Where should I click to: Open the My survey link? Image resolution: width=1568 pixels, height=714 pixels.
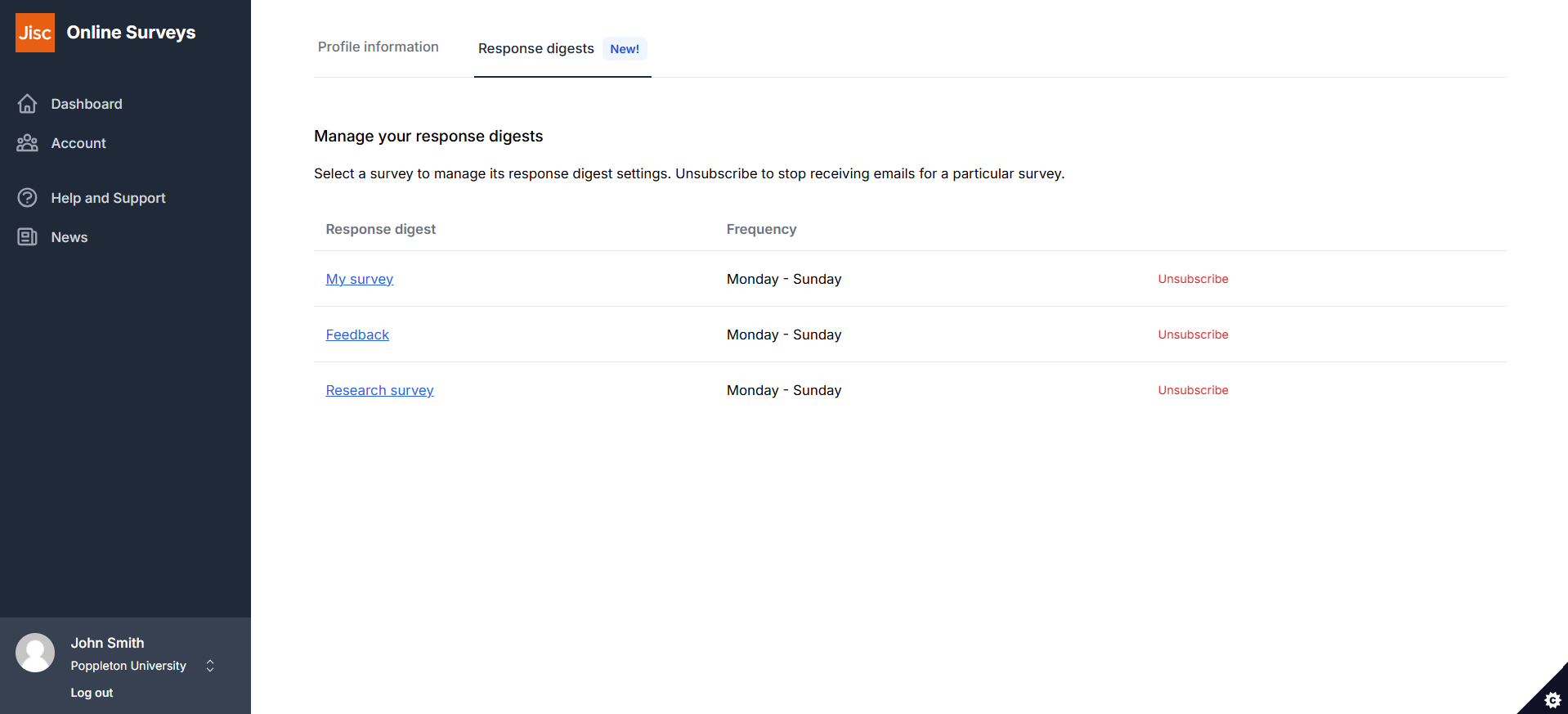360,279
